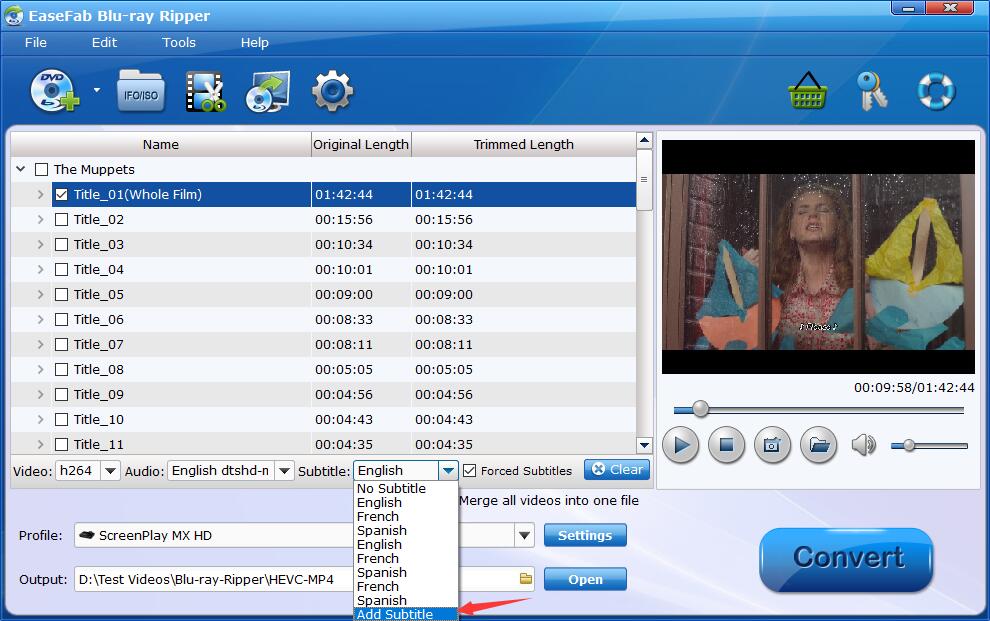
Task: Play the preview video
Action: [x=680, y=445]
